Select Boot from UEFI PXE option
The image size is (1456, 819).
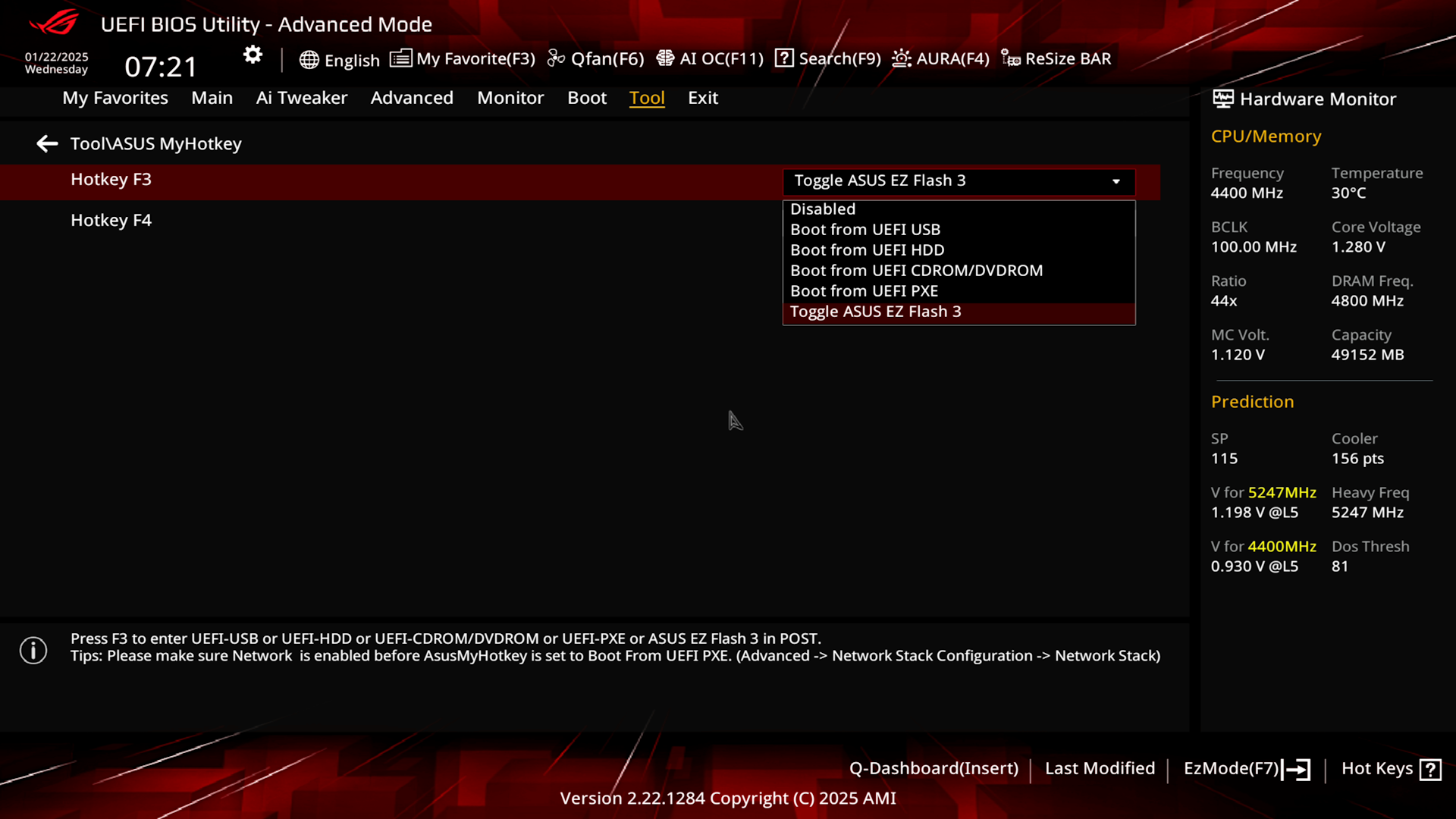click(x=864, y=290)
